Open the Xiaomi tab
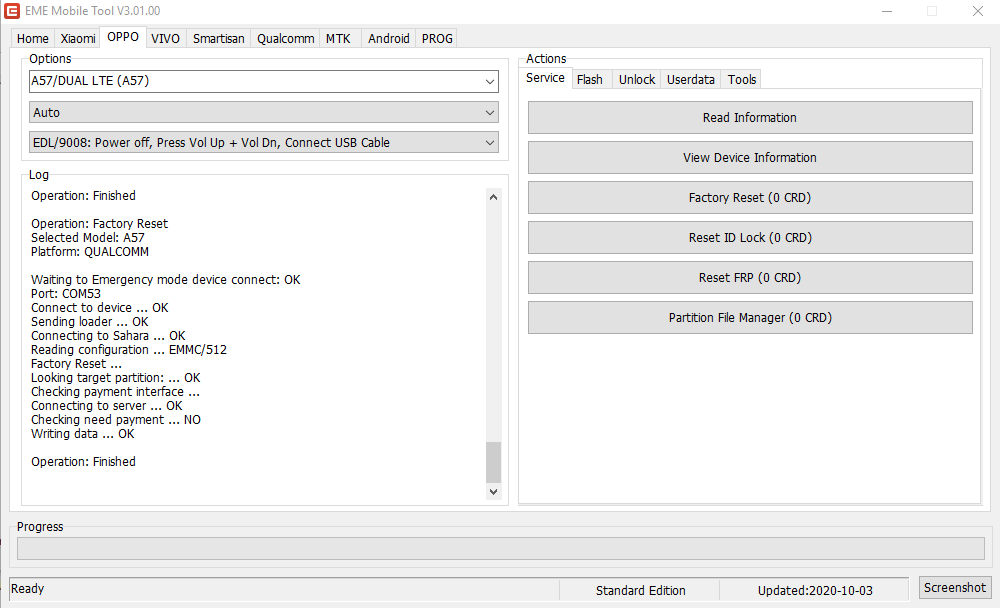The image size is (1000, 608). (78, 38)
